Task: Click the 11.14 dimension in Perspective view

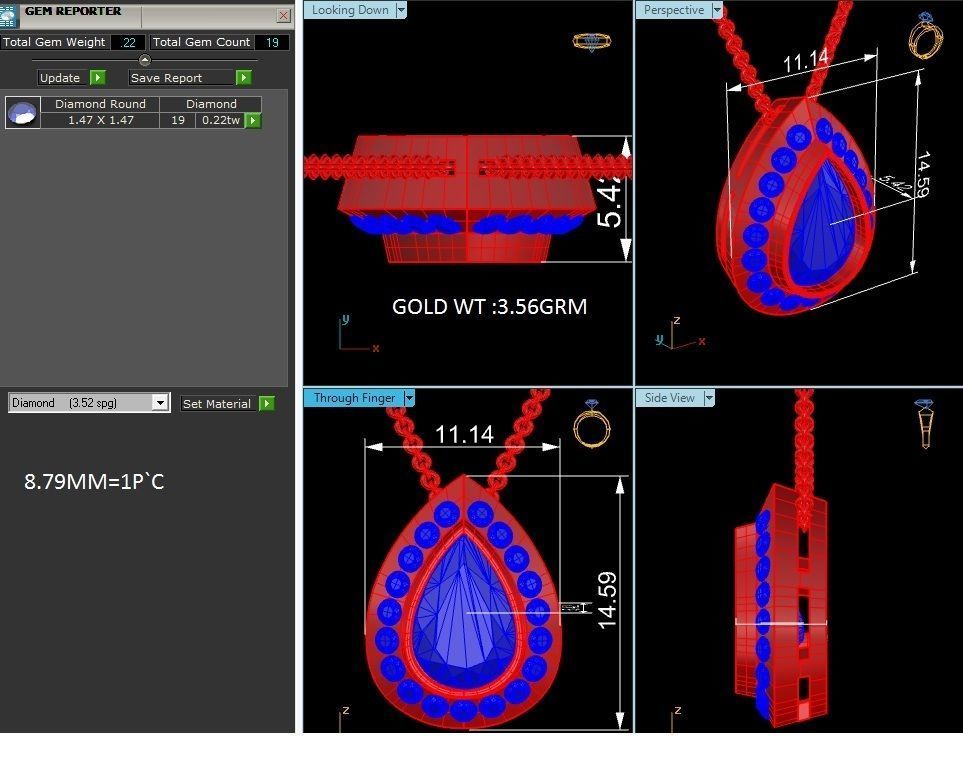Action: (806, 60)
